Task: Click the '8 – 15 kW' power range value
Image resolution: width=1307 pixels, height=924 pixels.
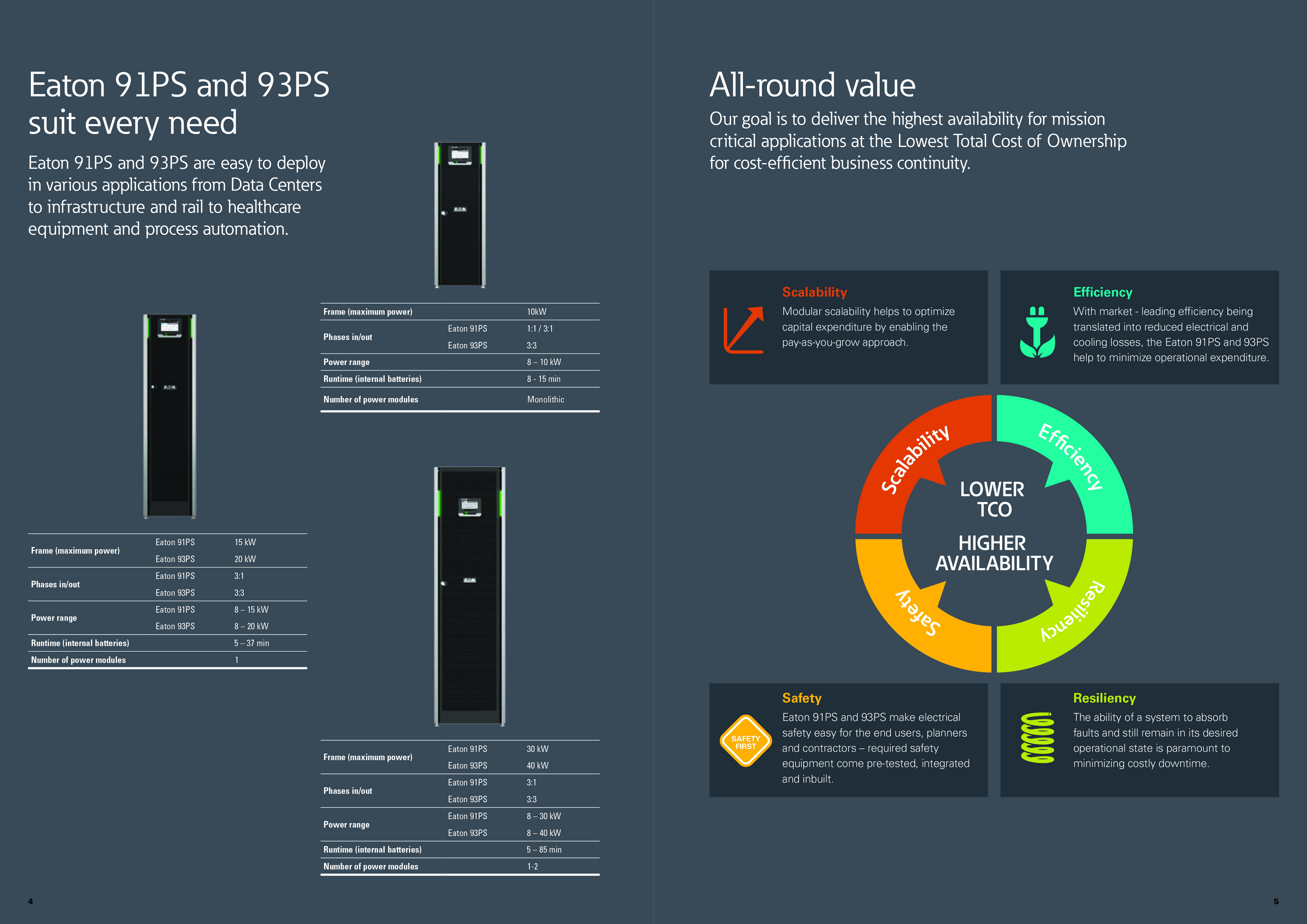Action: click(x=251, y=610)
